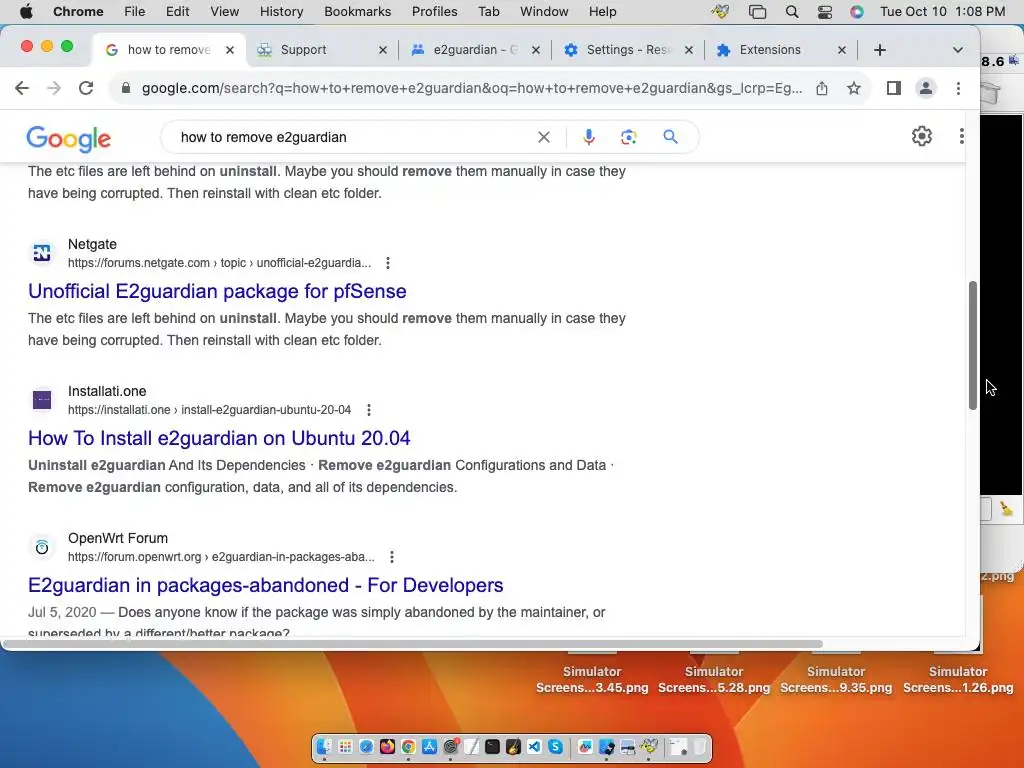Click into the Google search input field
The width and height of the screenshot is (1024, 768).
click(353, 137)
